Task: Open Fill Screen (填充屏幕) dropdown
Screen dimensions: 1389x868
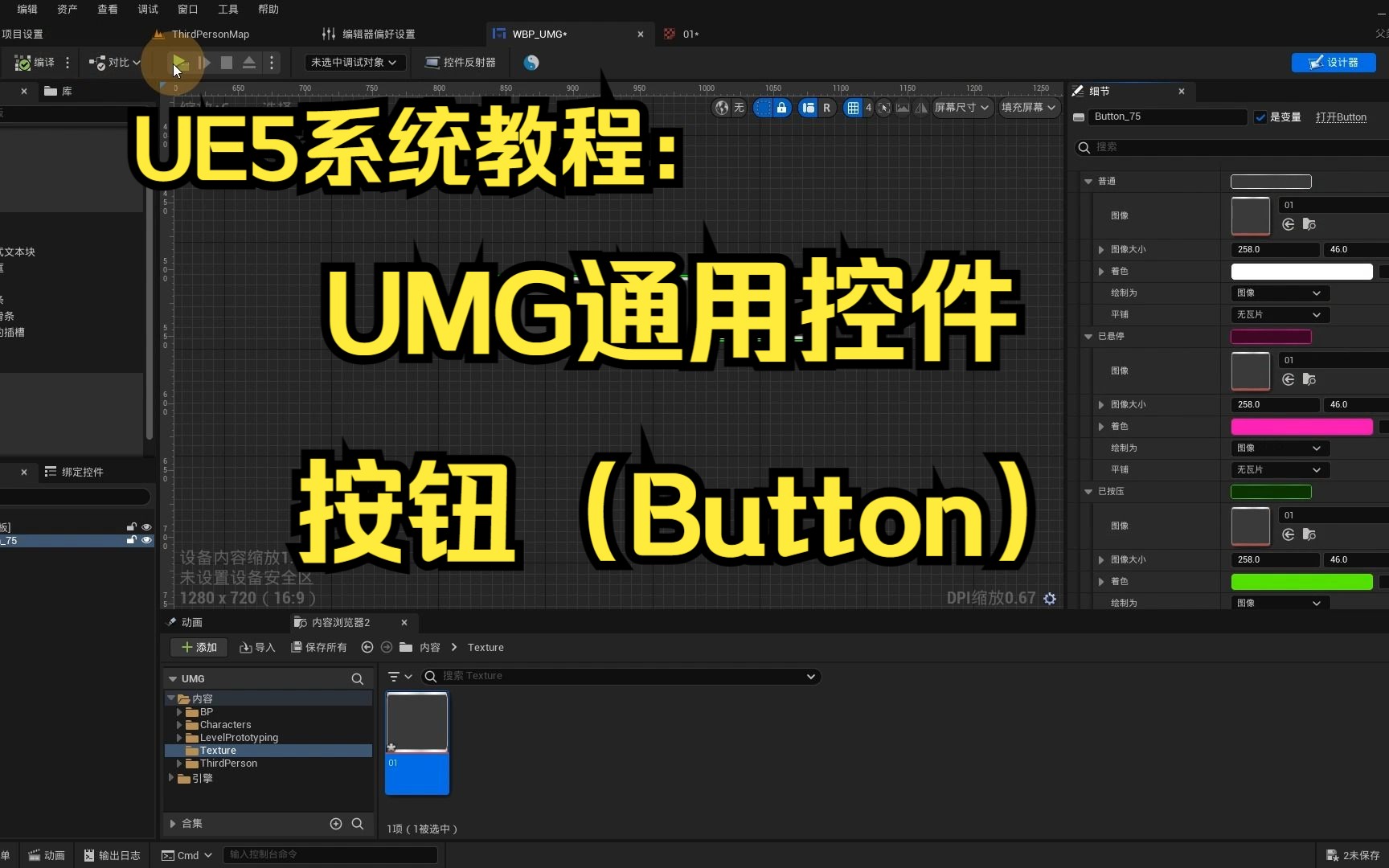Action: tap(1029, 108)
